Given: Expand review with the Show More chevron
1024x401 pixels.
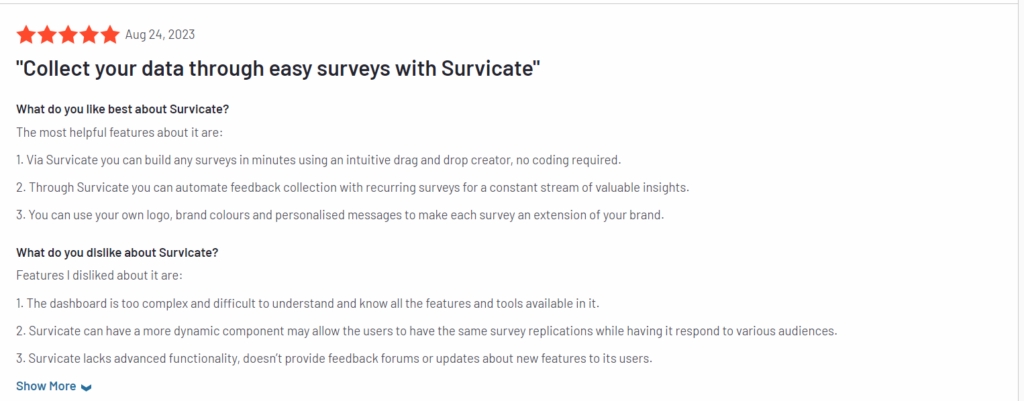Looking at the screenshot, I should click(86, 387).
